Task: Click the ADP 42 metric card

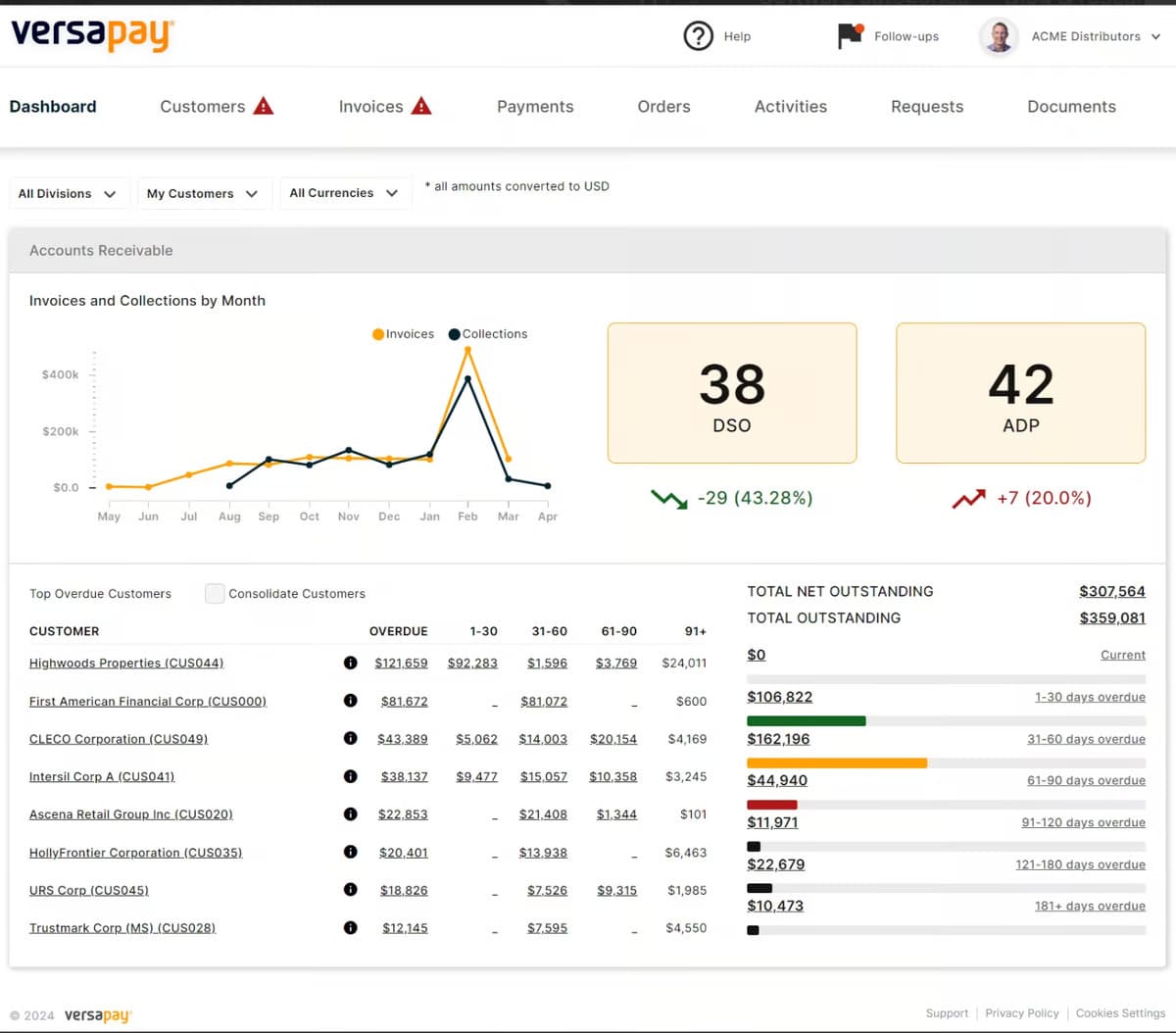Action: (1021, 393)
